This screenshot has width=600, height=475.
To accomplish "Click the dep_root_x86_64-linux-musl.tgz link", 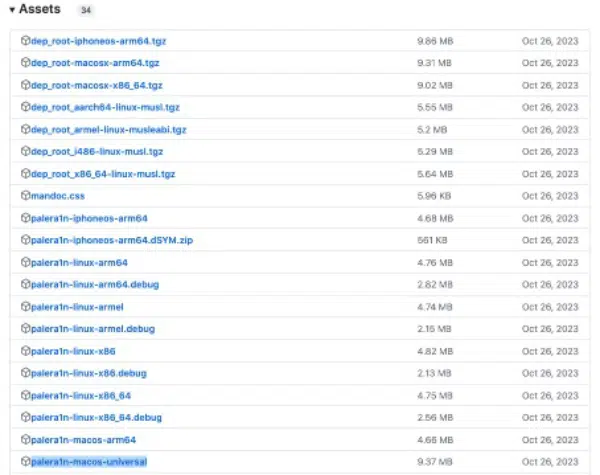I will tap(103, 173).
